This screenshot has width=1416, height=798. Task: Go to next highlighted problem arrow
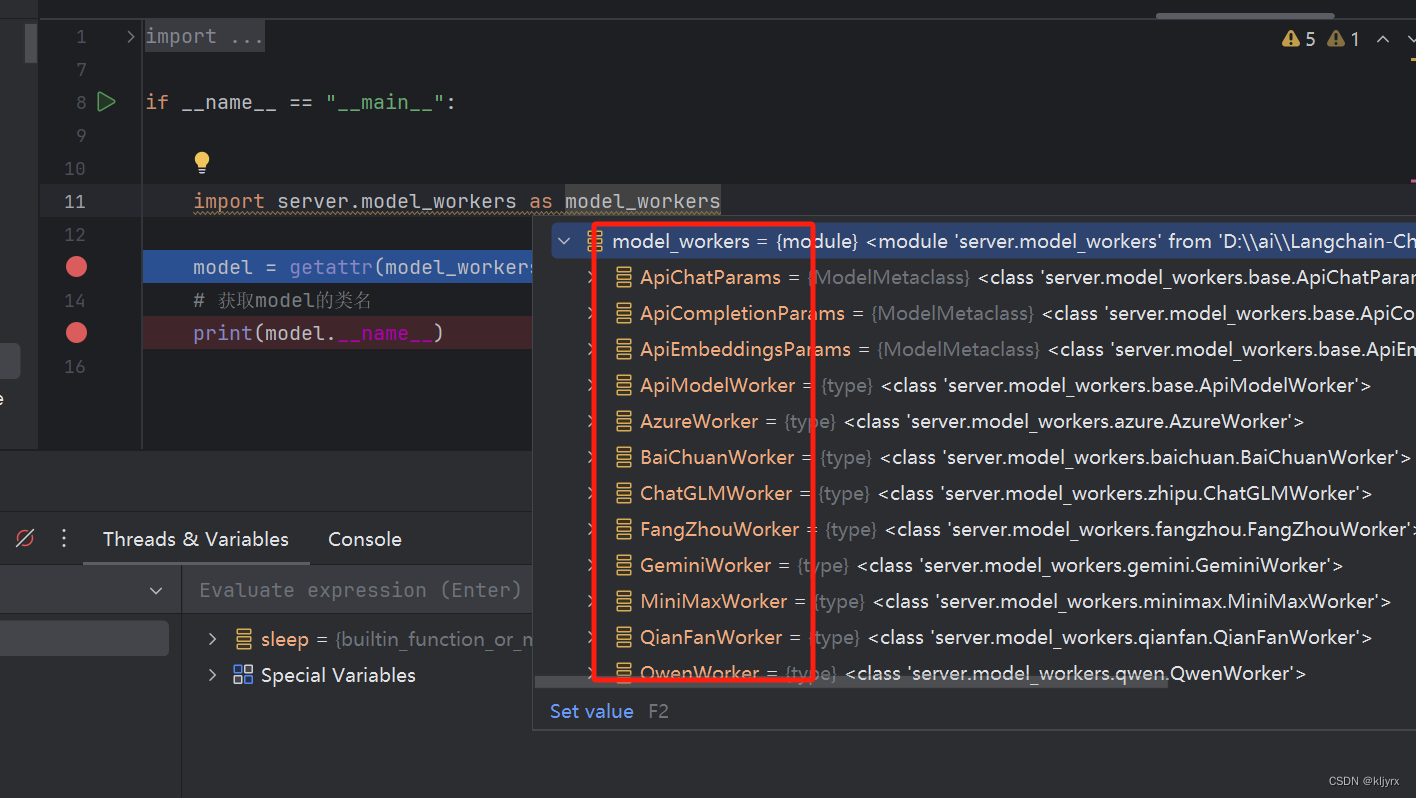click(1409, 39)
